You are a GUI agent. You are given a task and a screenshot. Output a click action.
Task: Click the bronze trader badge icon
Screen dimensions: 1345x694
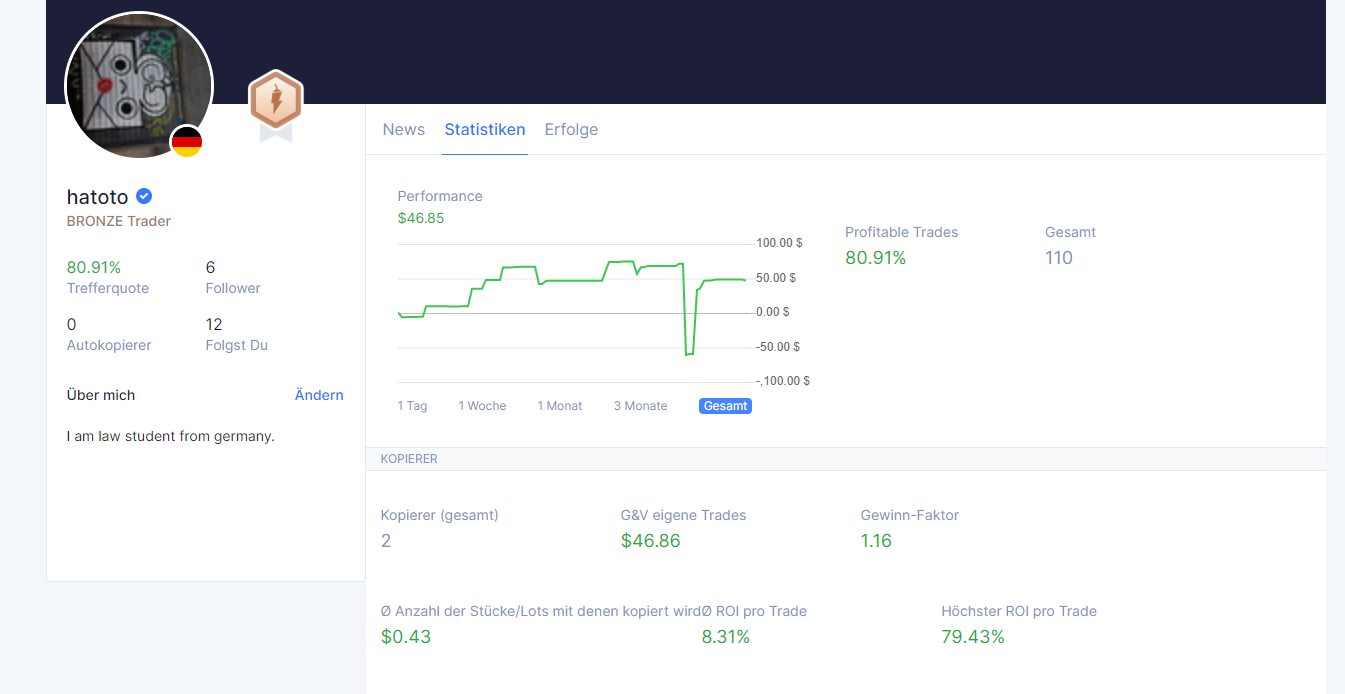[x=275, y=105]
